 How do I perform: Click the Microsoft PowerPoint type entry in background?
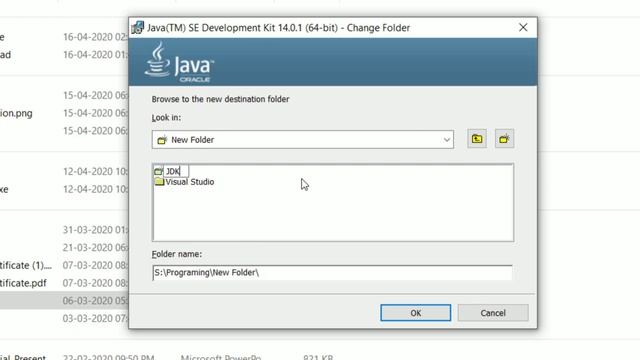pyautogui.click(x=221, y=357)
